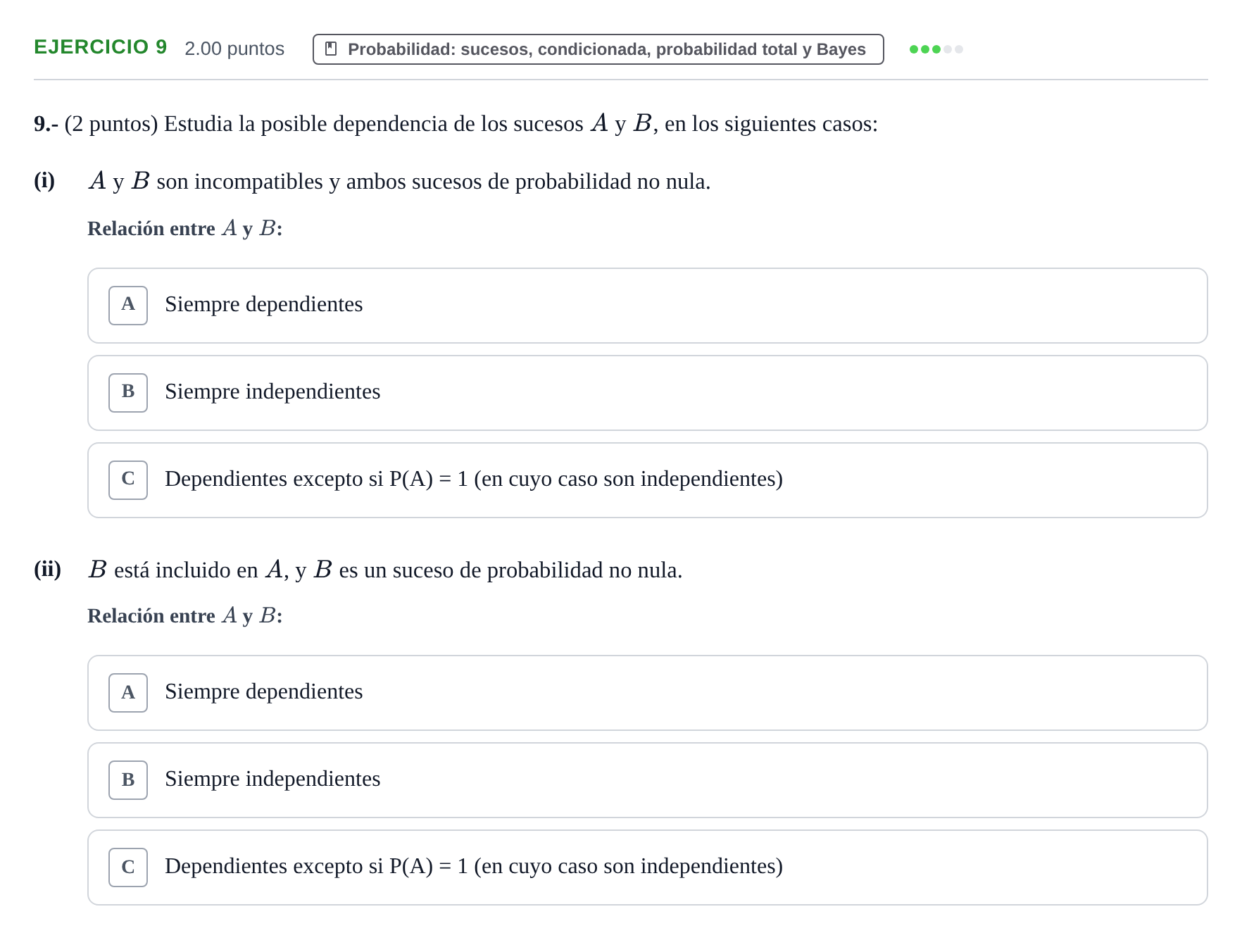This screenshot has height=952, width=1242.
Task: Click letter badge A in part (ii)
Action: pos(128,693)
